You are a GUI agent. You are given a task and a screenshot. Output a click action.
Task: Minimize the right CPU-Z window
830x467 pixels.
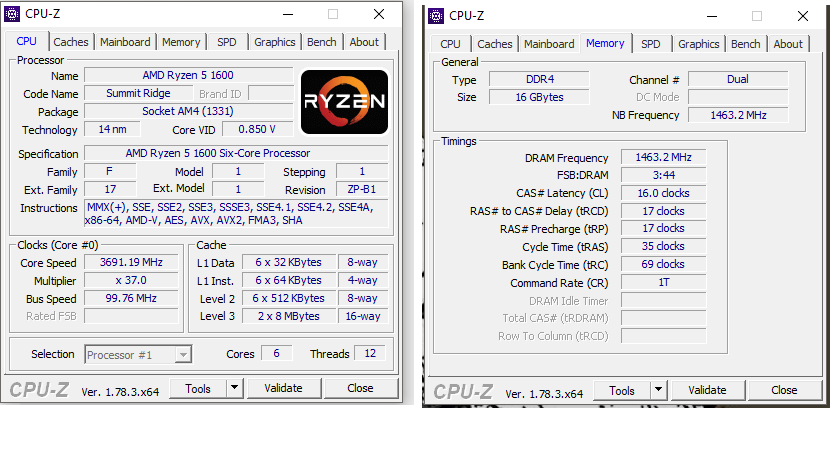coord(712,16)
